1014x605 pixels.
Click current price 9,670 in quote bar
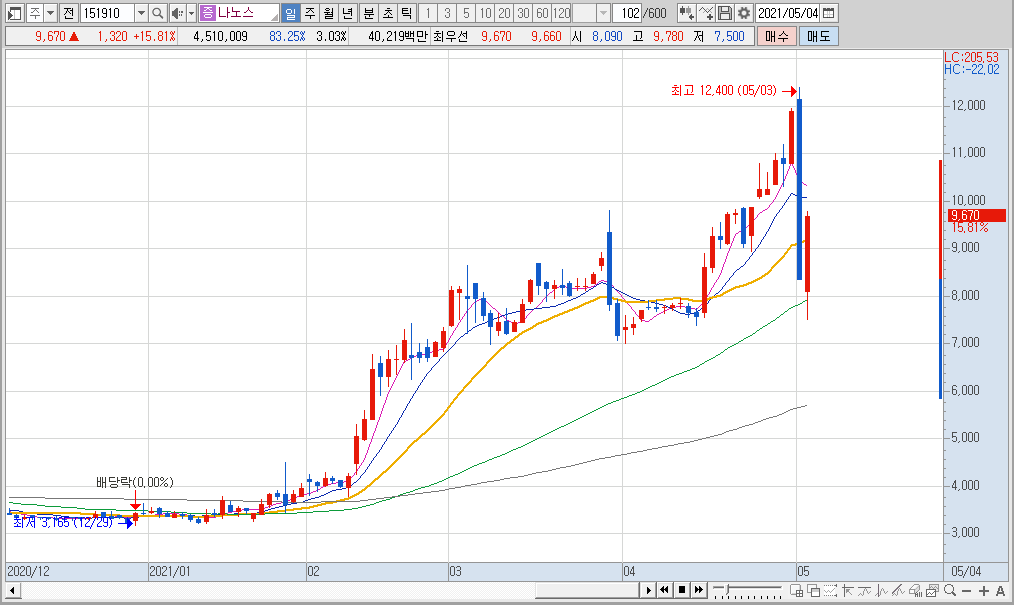[x=50, y=36]
